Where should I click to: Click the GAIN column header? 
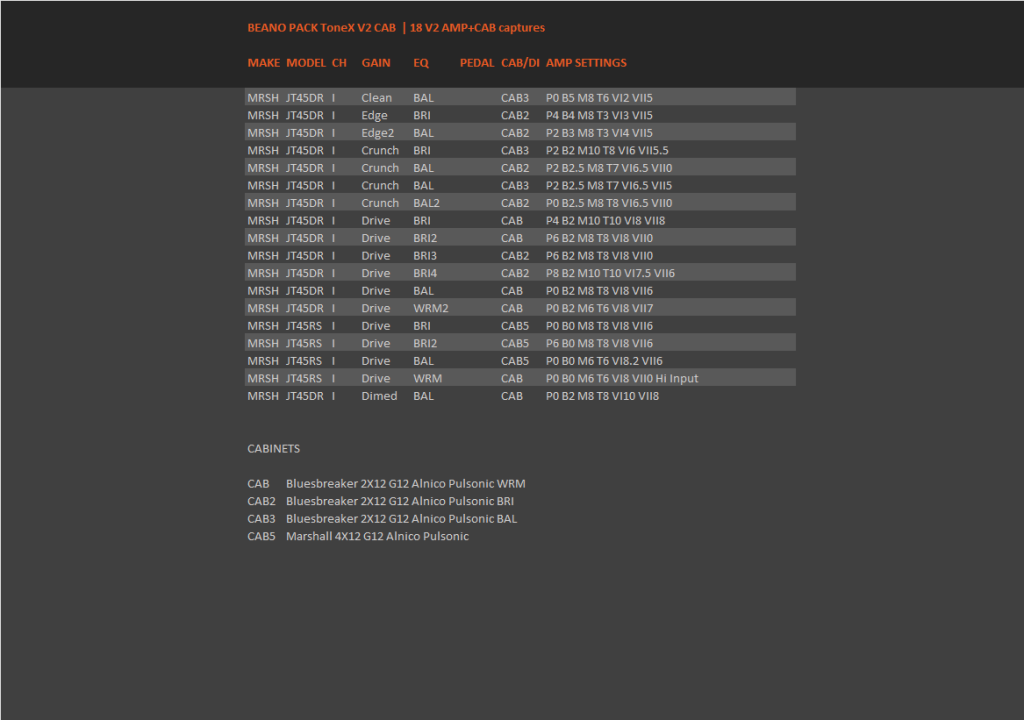(x=376, y=63)
